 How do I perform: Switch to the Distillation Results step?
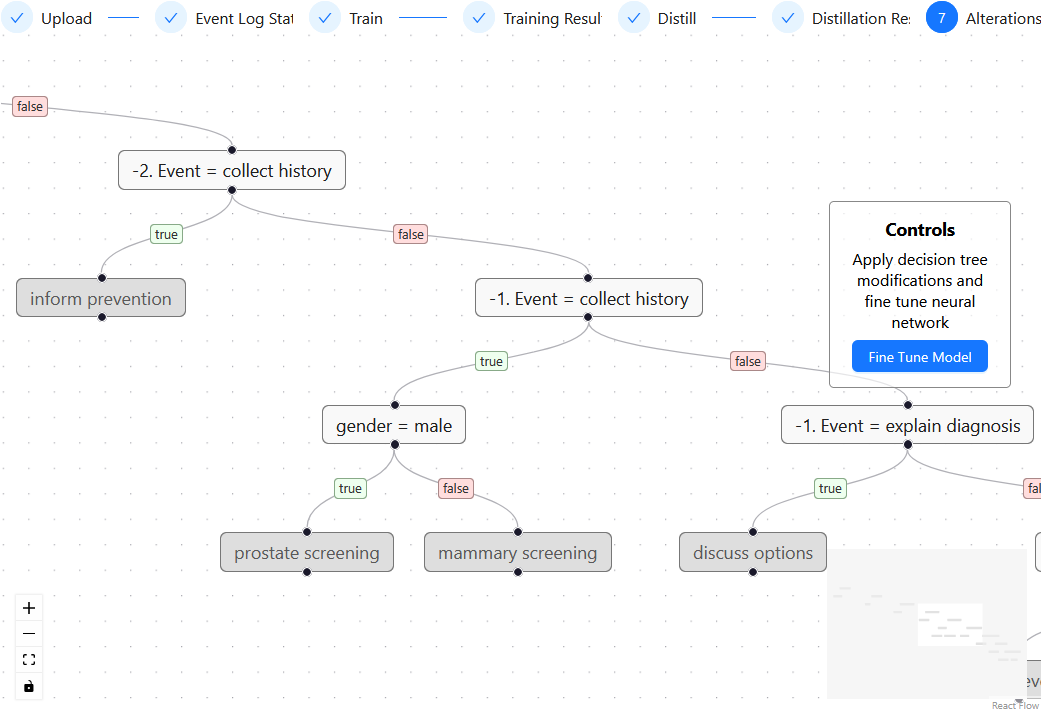pyautogui.click(x=786, y=17)
